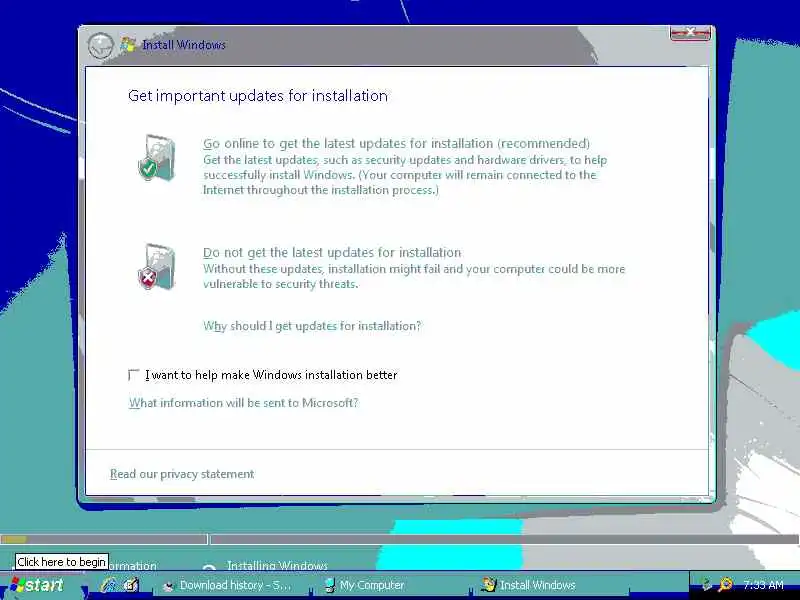Click the 'Installing Windows' step label
Image resolution: width=800 pixels, height=600 pixels.
pos(277,565)
